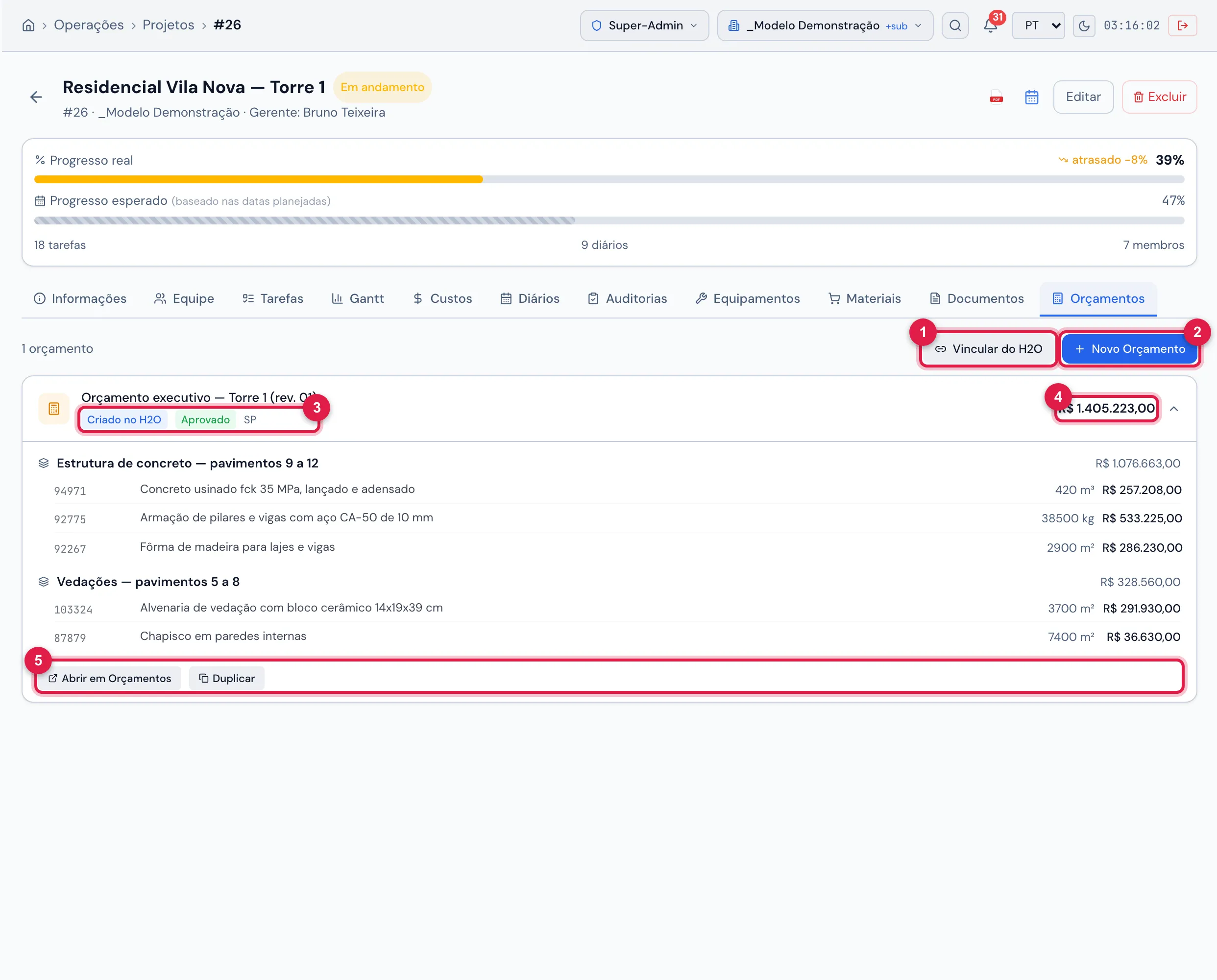The height and width of the screenshot is (980, 1217).
Task: Click layers icon beside Vedações section
Action: (x=44, y=582)
